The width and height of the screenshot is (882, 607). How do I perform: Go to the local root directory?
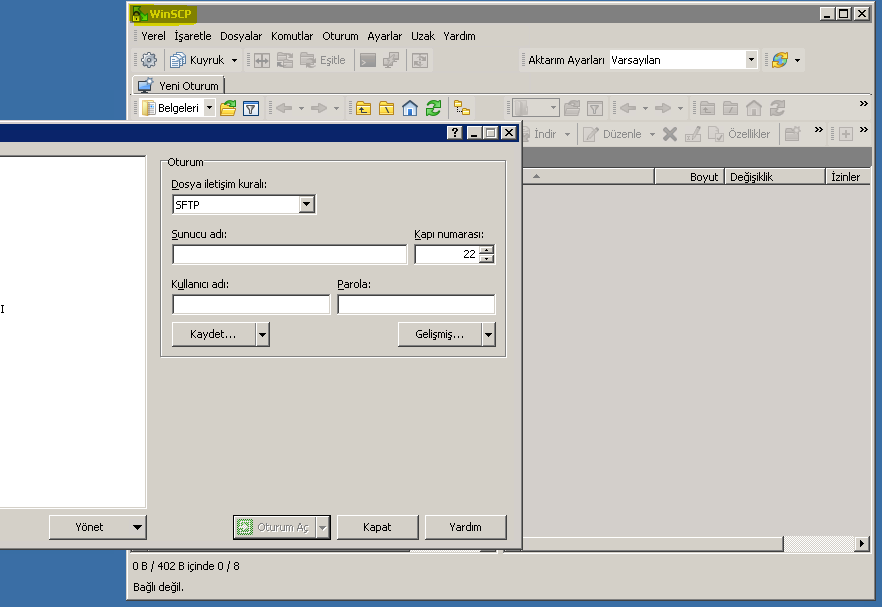click(386, 108)
